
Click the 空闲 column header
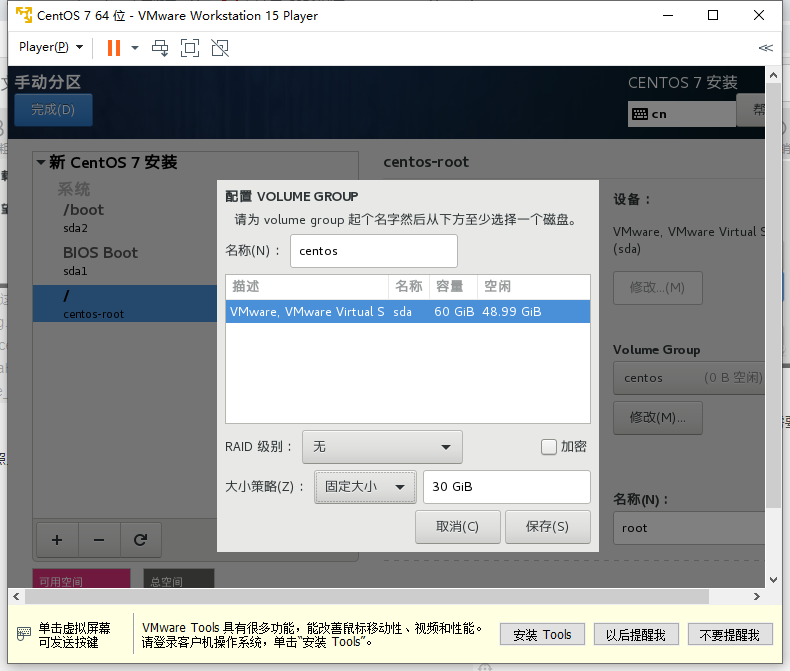point(534,286)
